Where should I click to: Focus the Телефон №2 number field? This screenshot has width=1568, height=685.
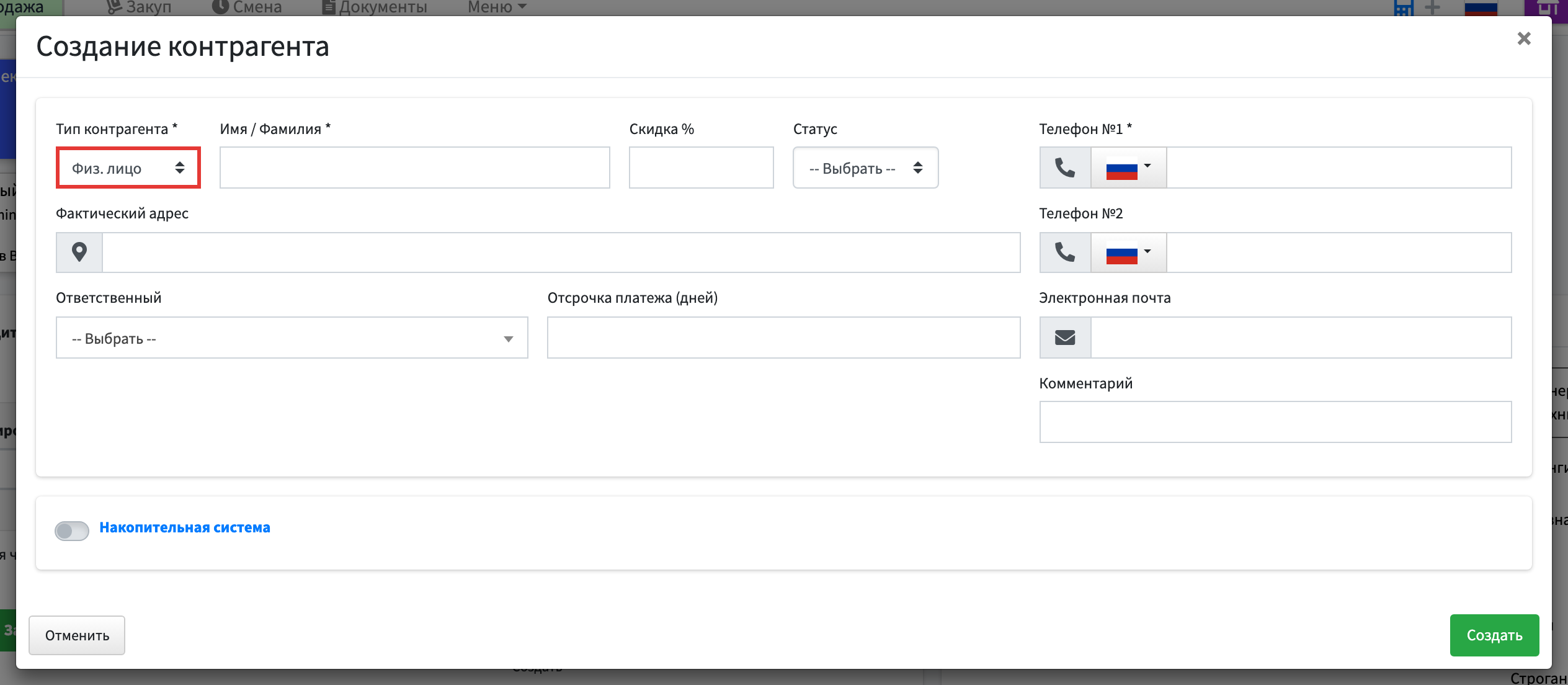pyautogui.click(x=1339, y=252)
